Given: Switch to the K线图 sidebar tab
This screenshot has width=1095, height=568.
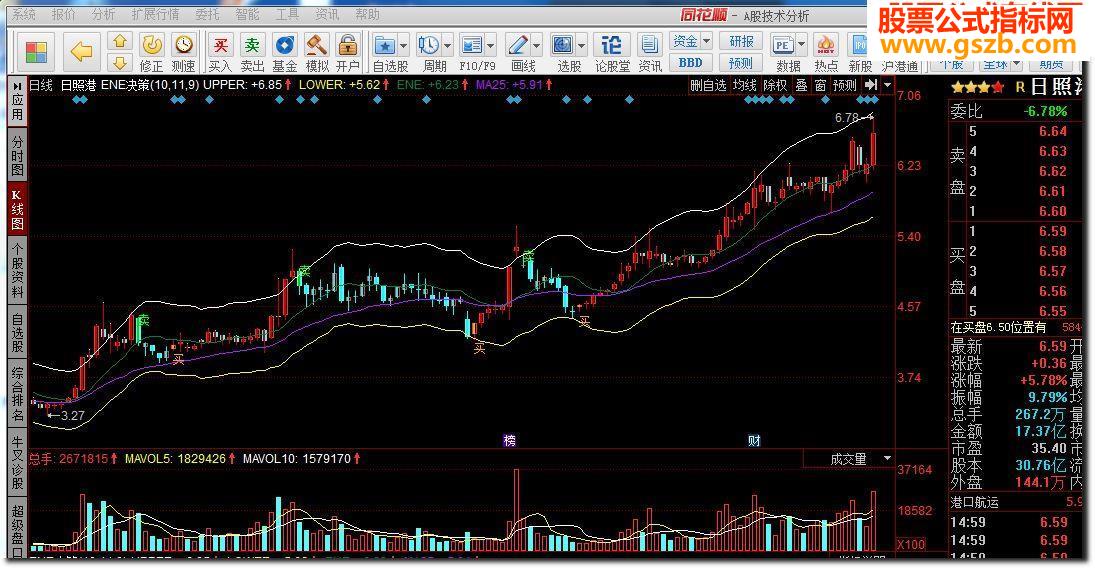Looking at the screenshot, I should pos(17,208).
